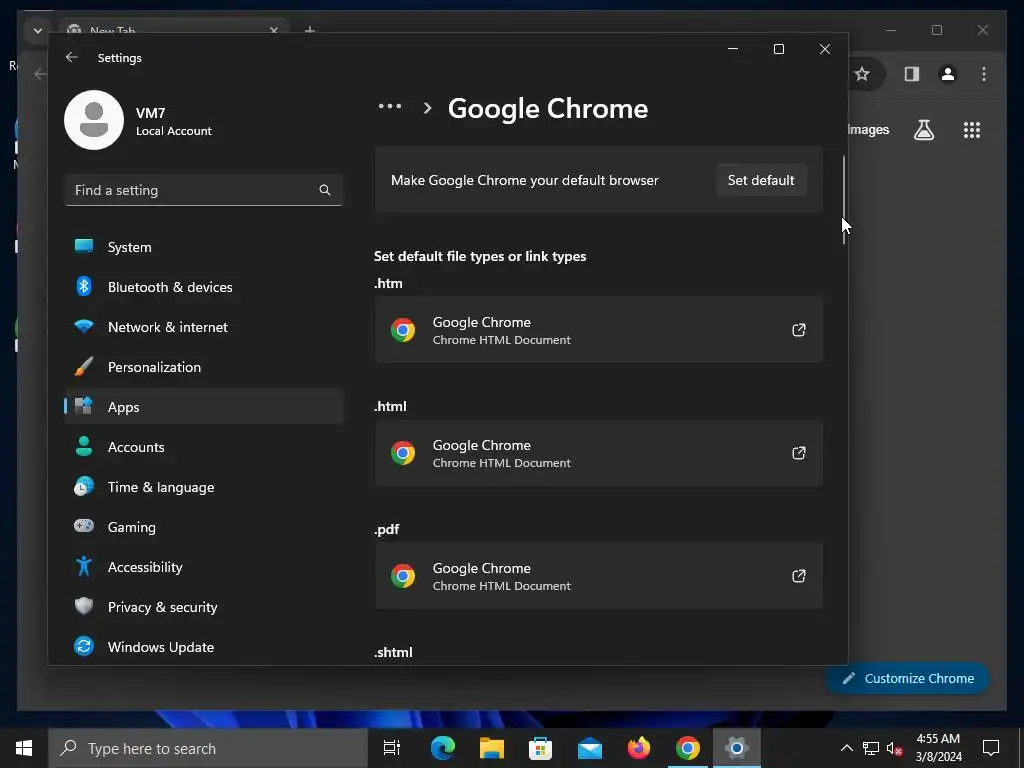
Task: Click the Images link in Chrome
Action: pyautogui.click(x=869, y=129)
